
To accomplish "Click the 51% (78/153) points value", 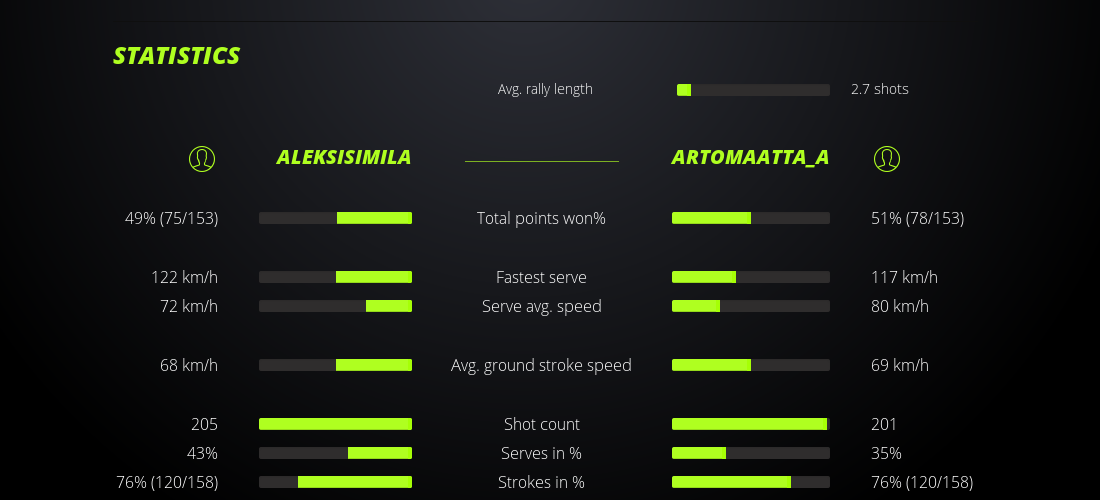I will click(917, 218).
